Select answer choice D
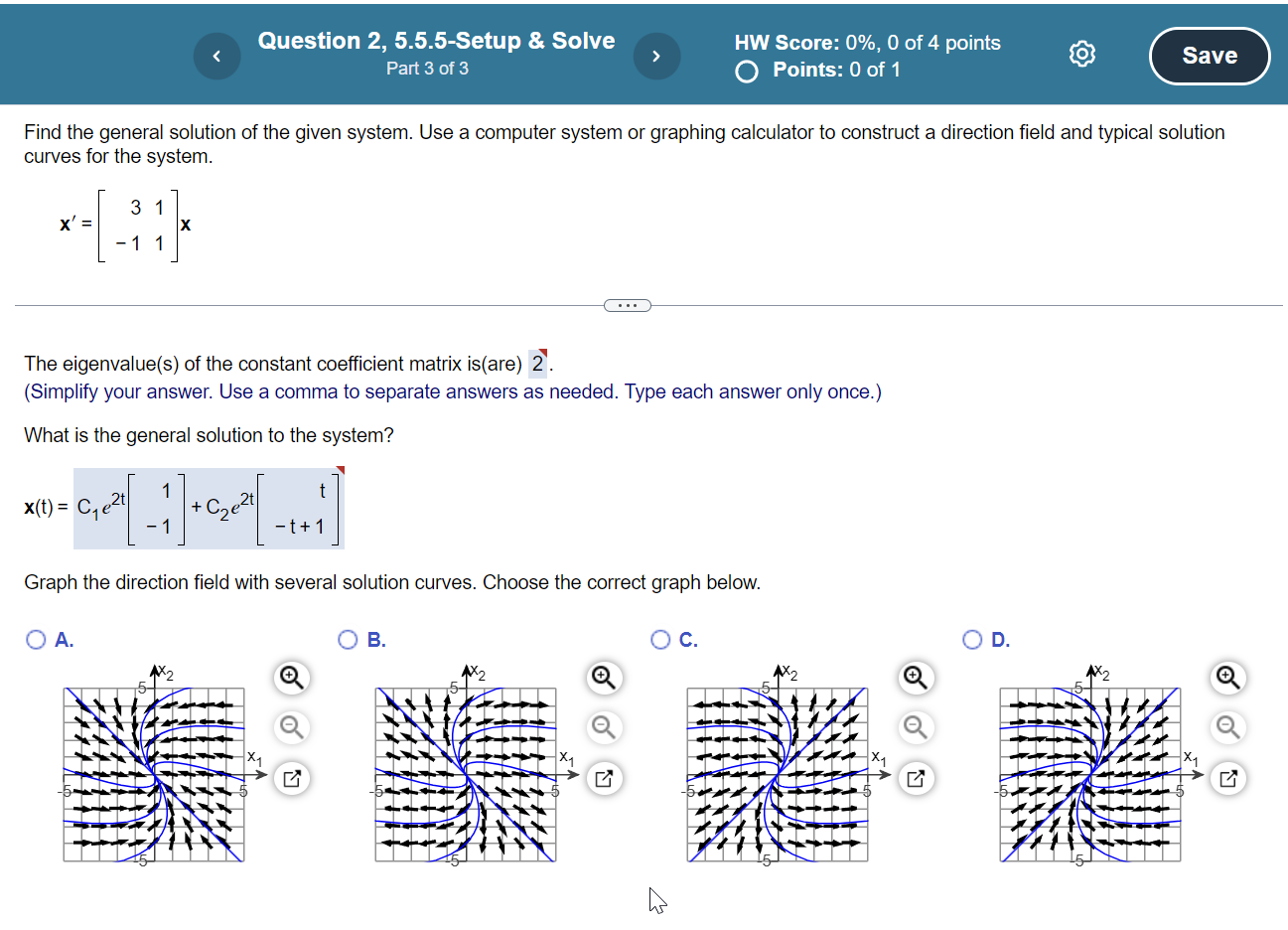This screenshot has height=930, width=1288. 971,639
